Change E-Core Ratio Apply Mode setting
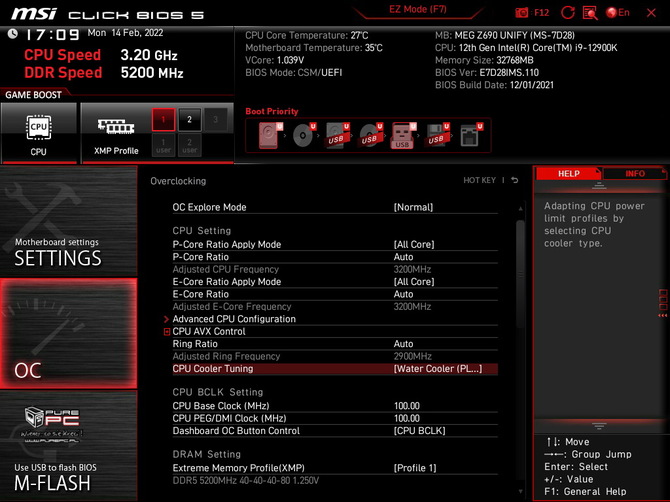The image size is (670, 502). click(335, 282)
